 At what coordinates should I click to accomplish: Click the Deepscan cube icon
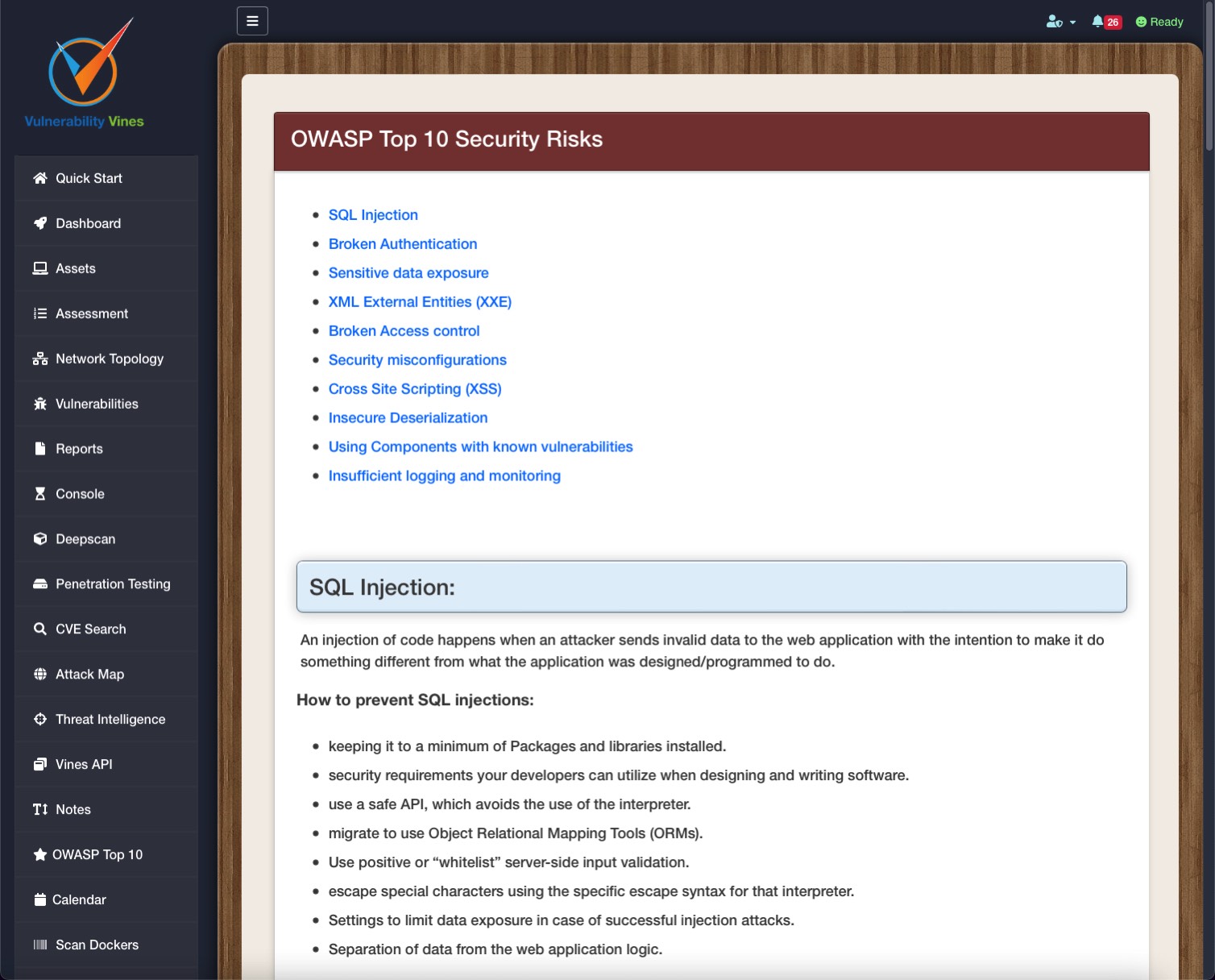40,539
